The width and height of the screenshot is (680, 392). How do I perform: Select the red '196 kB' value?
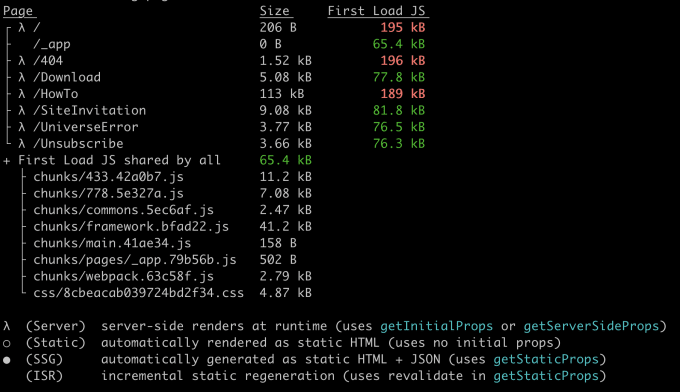point(403,61)
